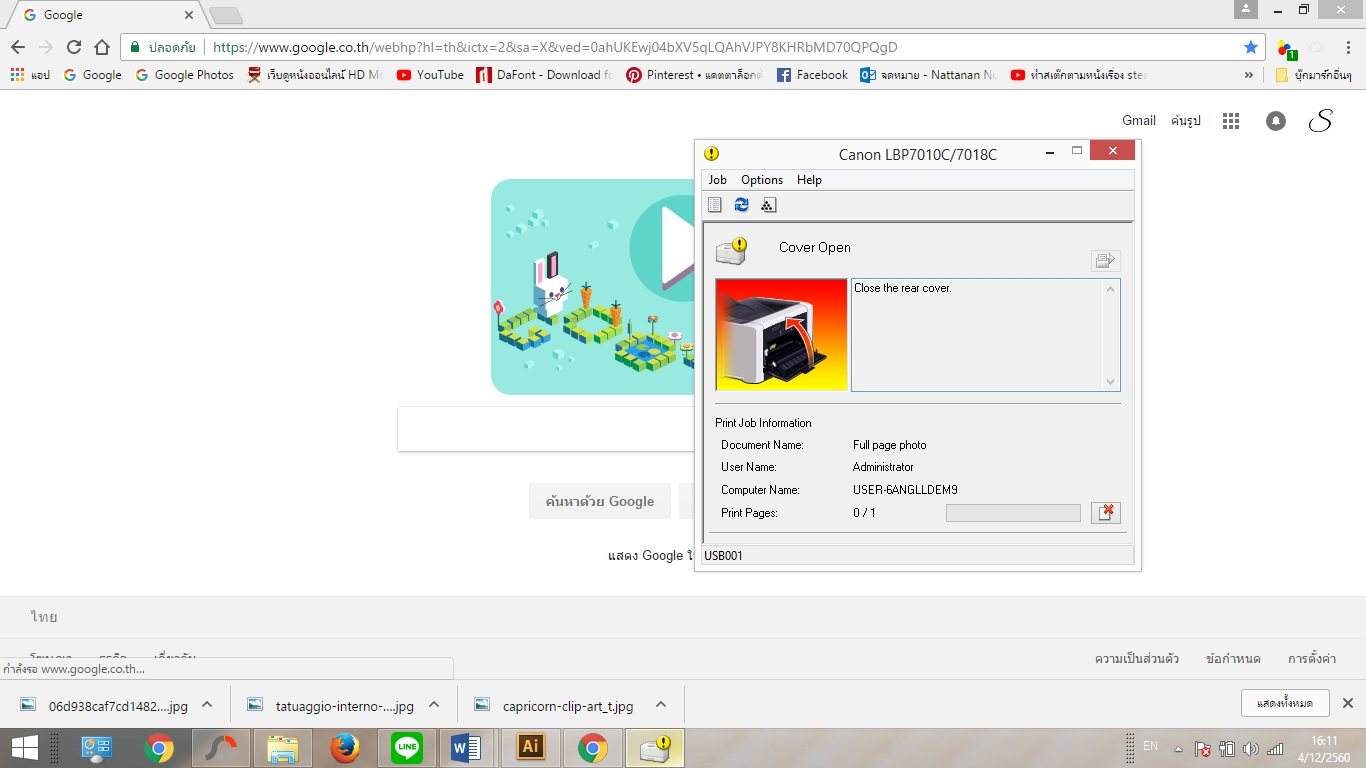Open the other bookmarks folder
The height and width of the screenshot is (768, 1366).
pyautogui.click(x=1314, y=75)
